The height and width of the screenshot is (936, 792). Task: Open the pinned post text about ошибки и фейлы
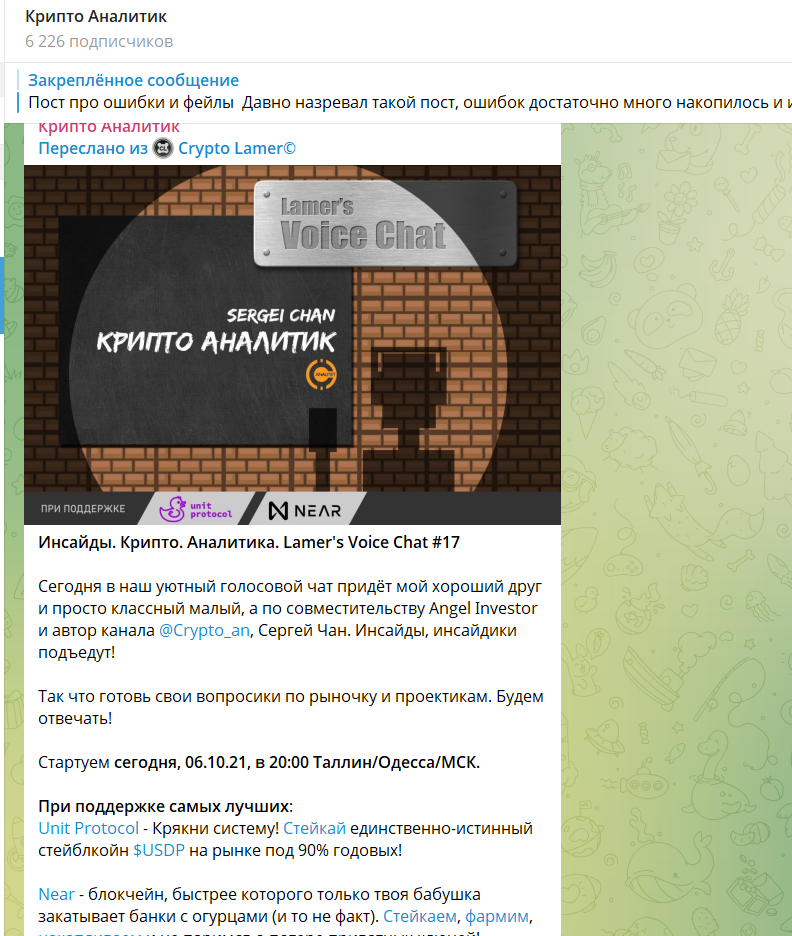[409, 103]
